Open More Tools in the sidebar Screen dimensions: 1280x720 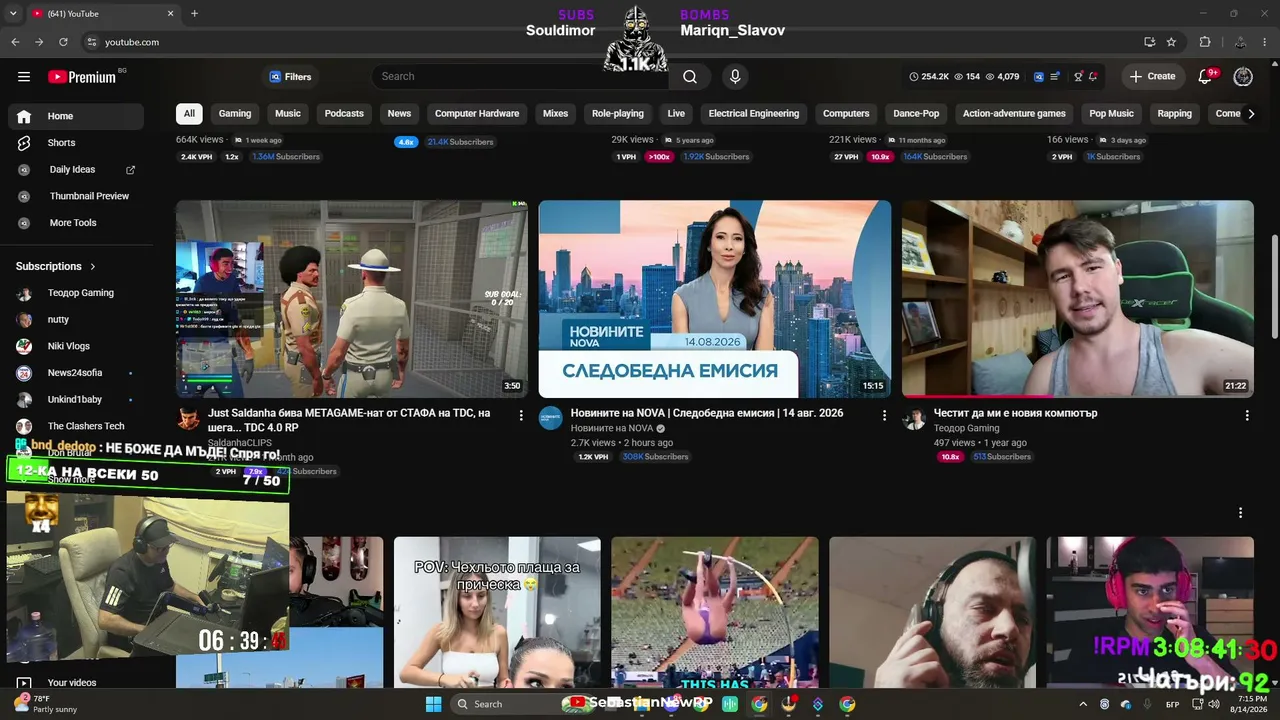coord(76,223)
